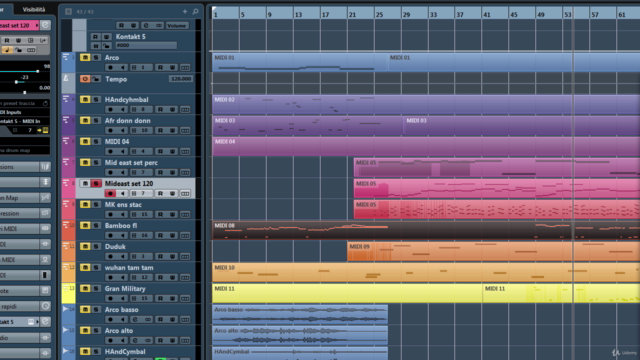The height and width of the screenshot is (360, 640).
Task: Click ruler at bar 41
Action: pos(487,14)
